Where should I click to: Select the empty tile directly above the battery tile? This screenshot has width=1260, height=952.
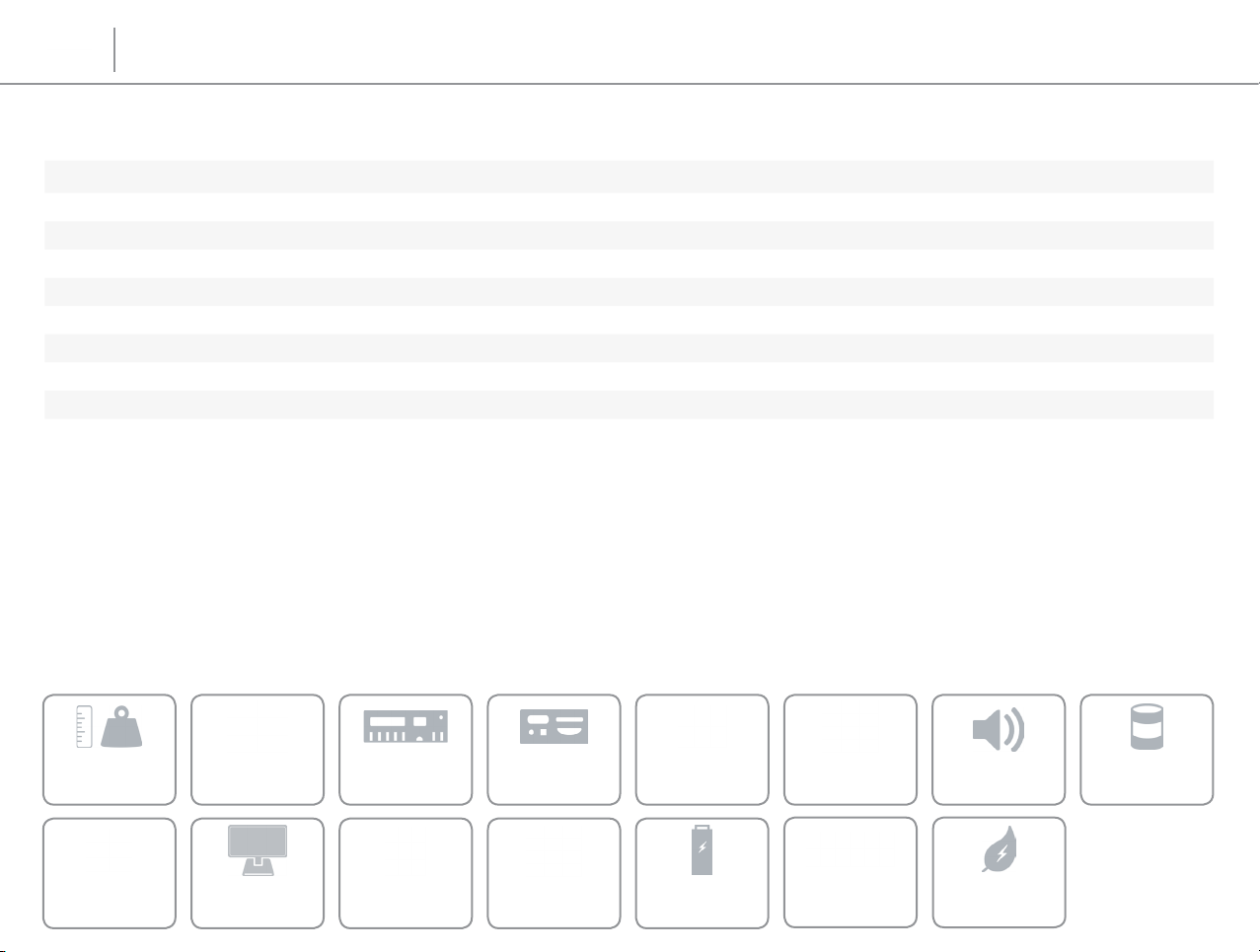[x=702, y=749]
